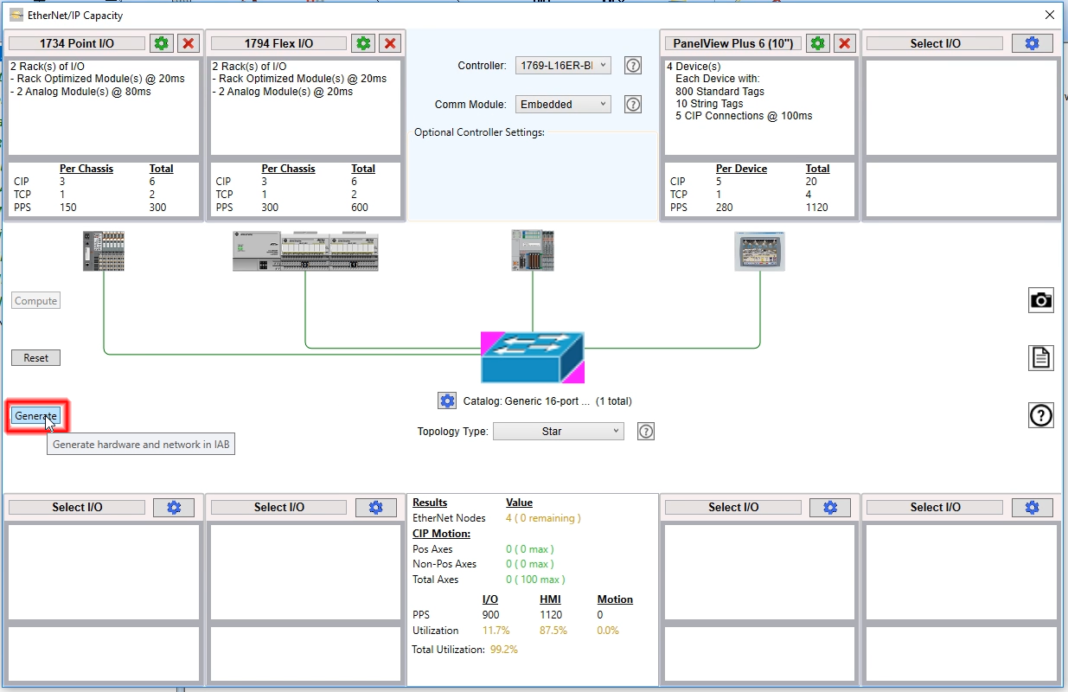The height and width of the screenshot is (692, 1068).
Task: Open the report document icon
Action: 1041,357
